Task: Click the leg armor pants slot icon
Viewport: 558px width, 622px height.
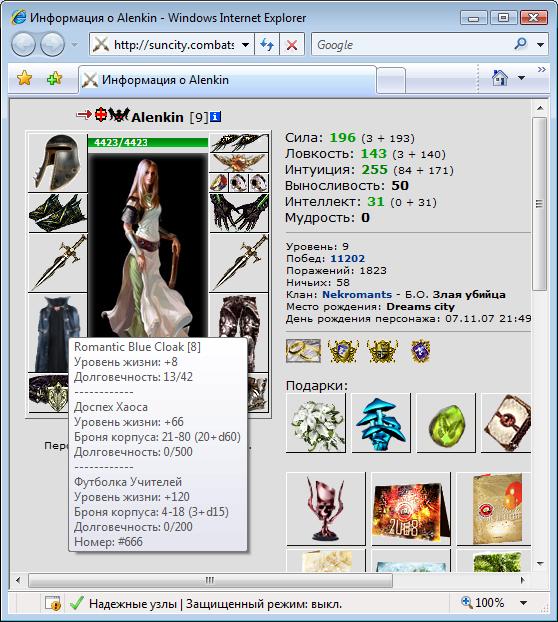Action: (x=239, y=315)
